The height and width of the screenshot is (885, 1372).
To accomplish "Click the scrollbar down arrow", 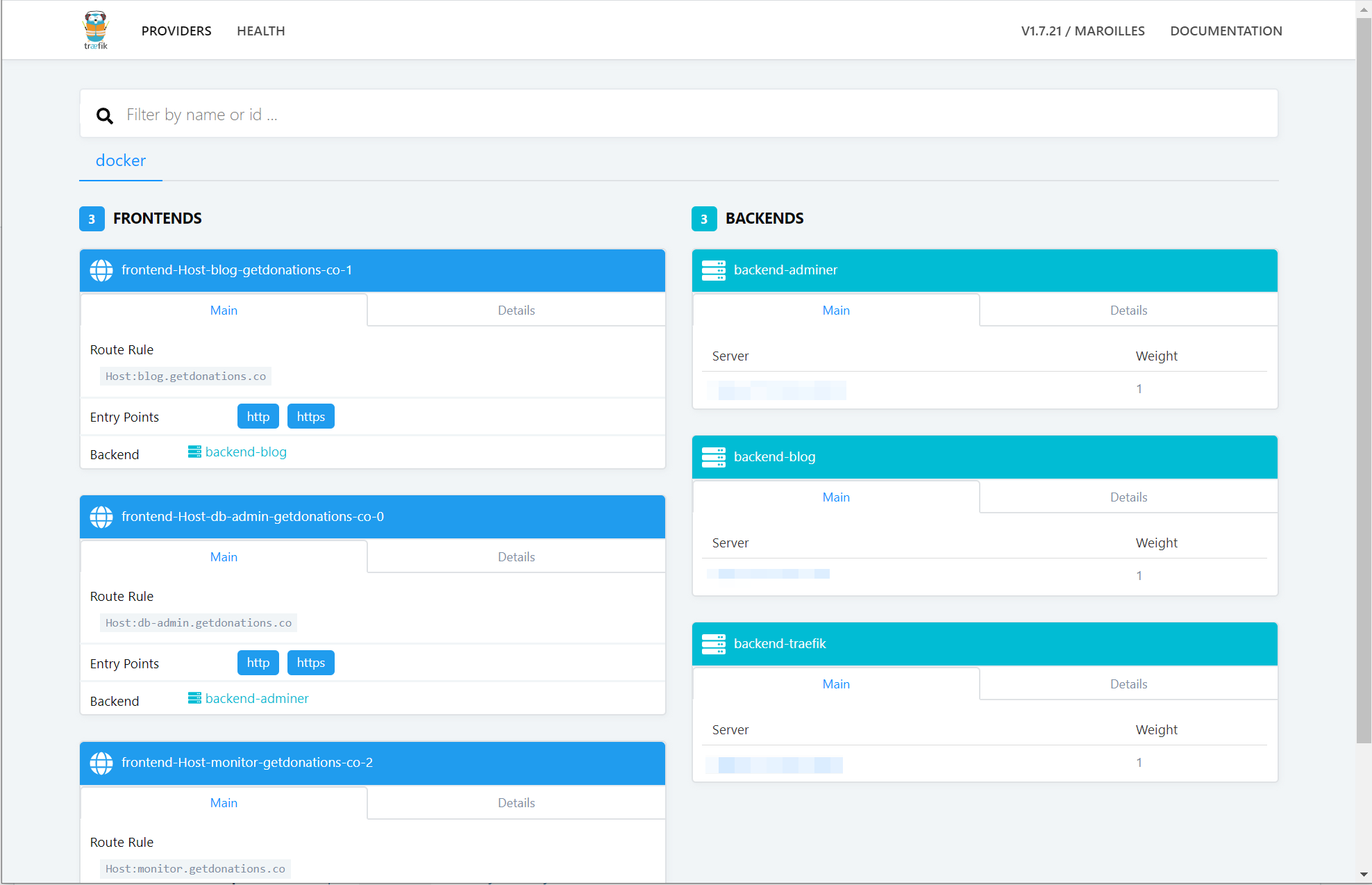I will (x=1364, y=875).
